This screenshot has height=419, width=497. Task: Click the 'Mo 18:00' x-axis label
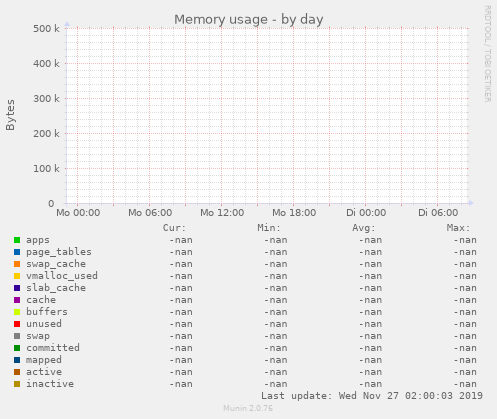pos(294,213)
